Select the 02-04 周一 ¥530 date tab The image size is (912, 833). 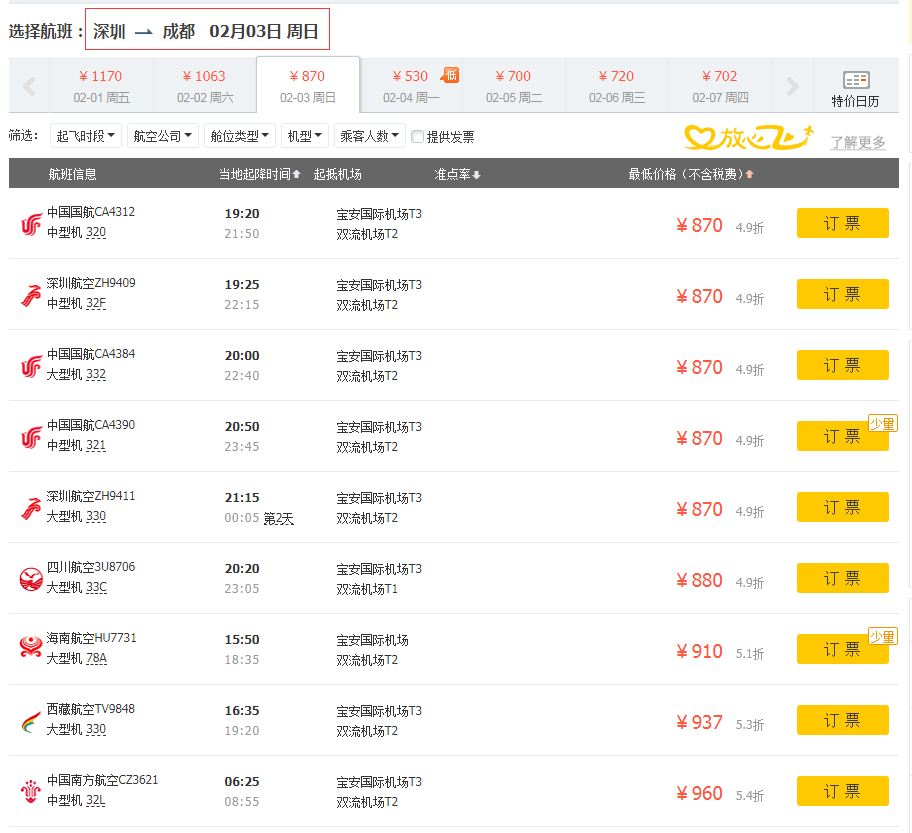tap(411, 86)
